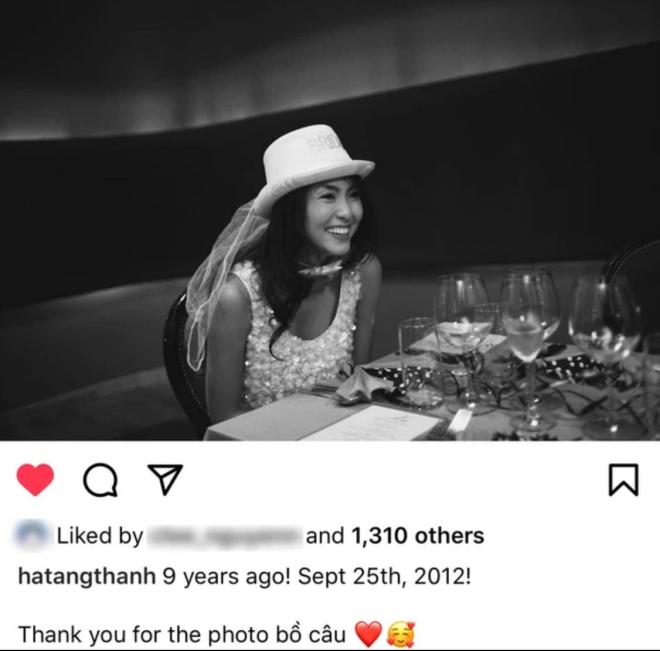Tap the caption text 9 years ago
Image resolution: width=660 pixels, height=651 pixels.
226,577
